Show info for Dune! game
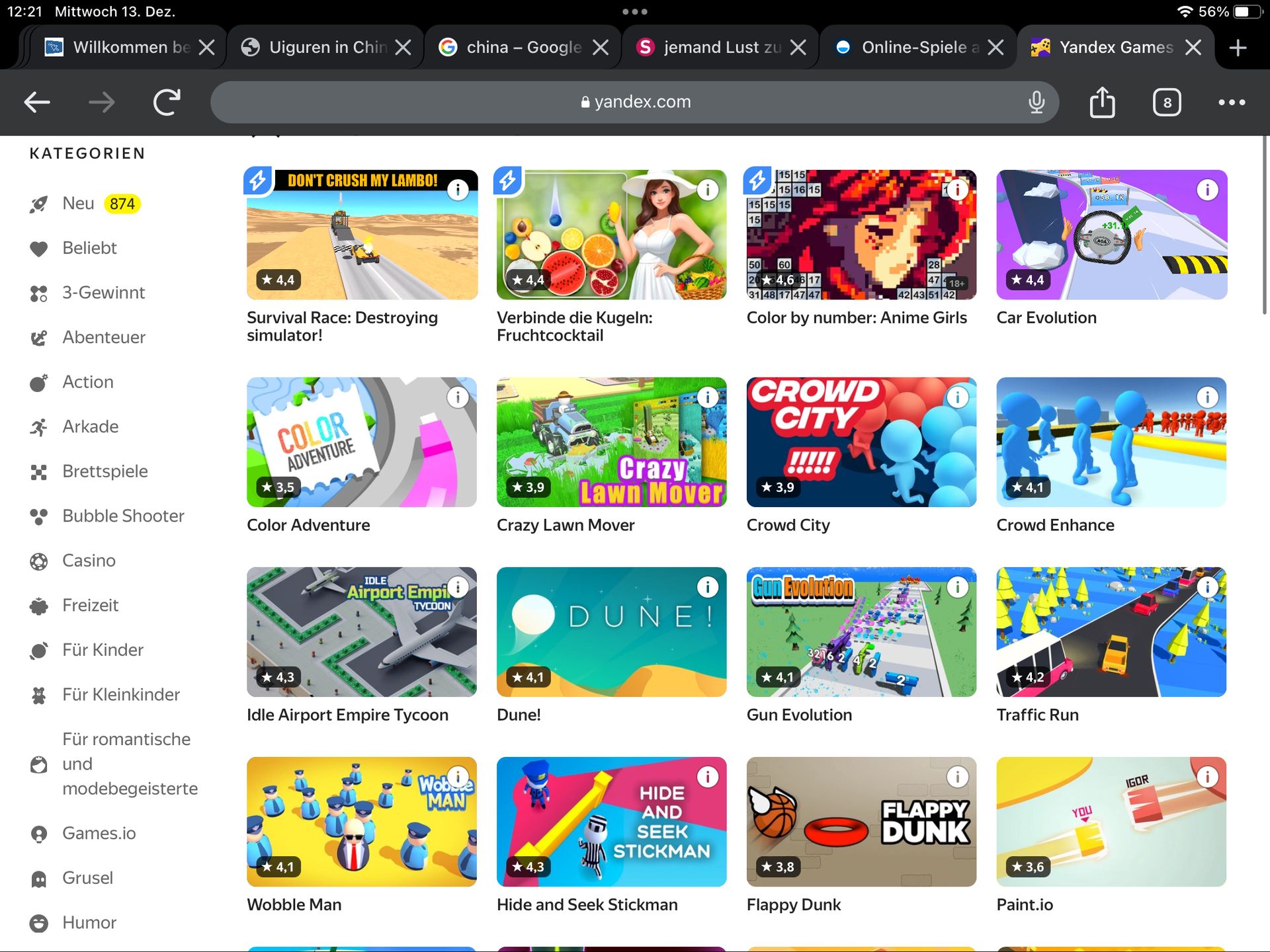 [708, 587]
